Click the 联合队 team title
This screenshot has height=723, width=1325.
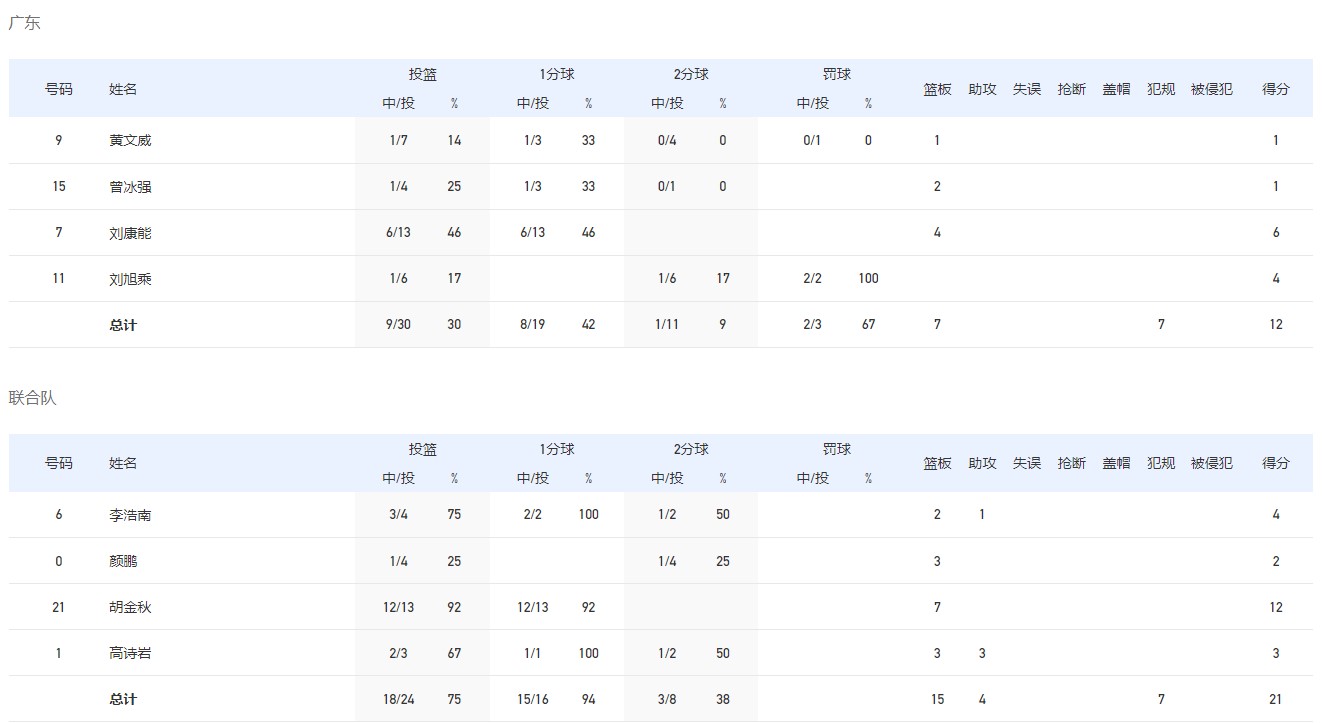point(32,398)
